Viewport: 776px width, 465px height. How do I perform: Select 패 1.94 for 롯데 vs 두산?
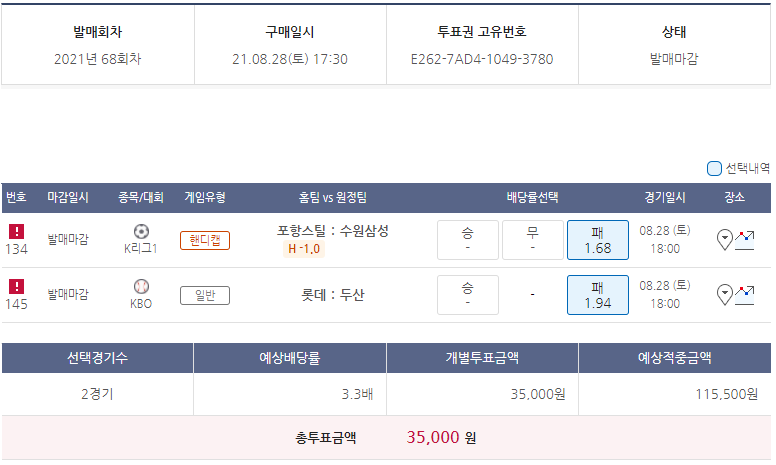click(597, 295)
